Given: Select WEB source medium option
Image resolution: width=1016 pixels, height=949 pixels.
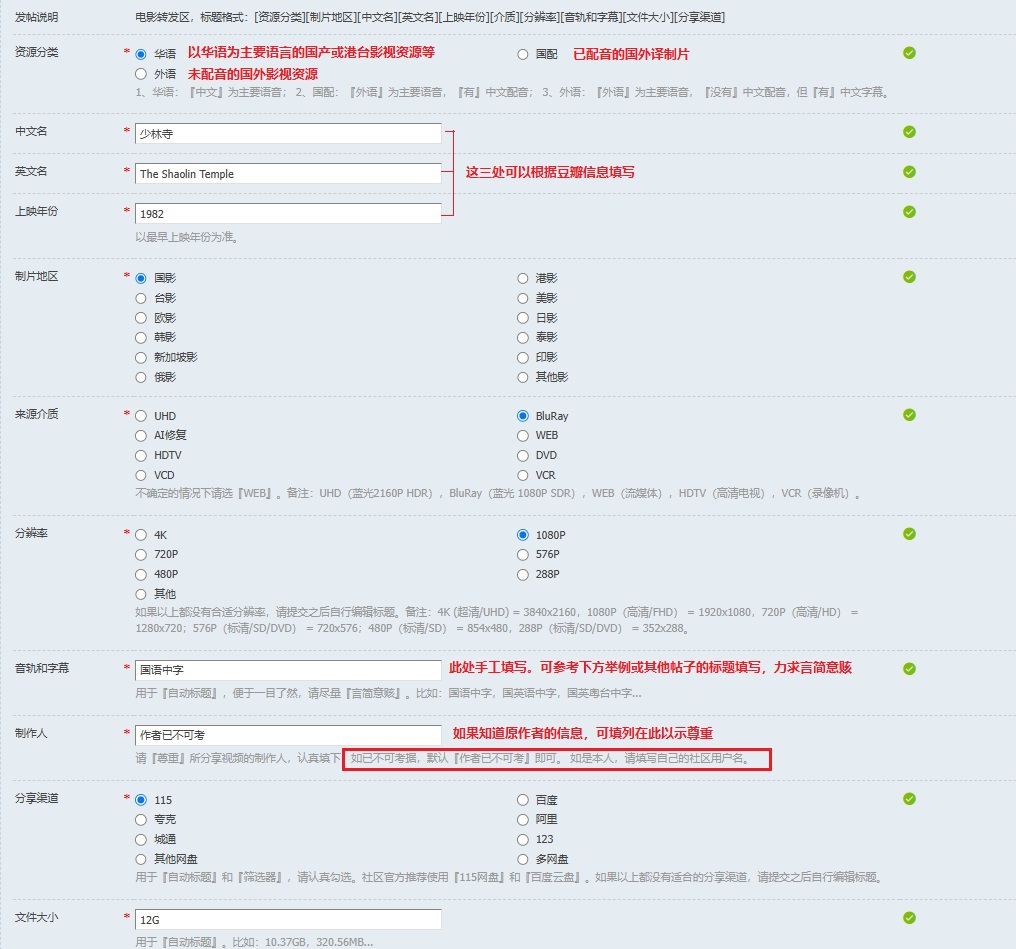Looking at the screenshot, I should coord(523,436).
